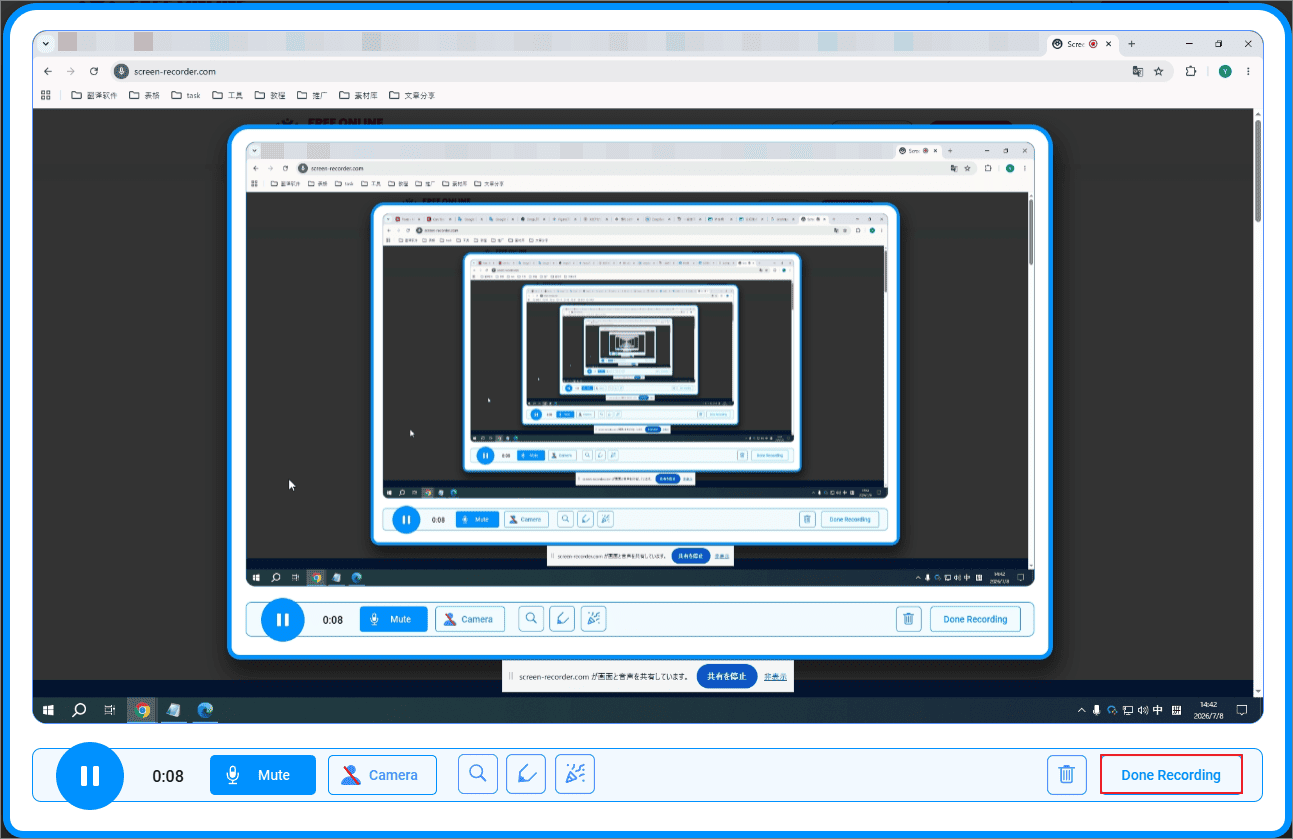1293x839 pixels.
Task: Click the 0:08 timer in the bottom toolbar
Action: coord(168,776)
